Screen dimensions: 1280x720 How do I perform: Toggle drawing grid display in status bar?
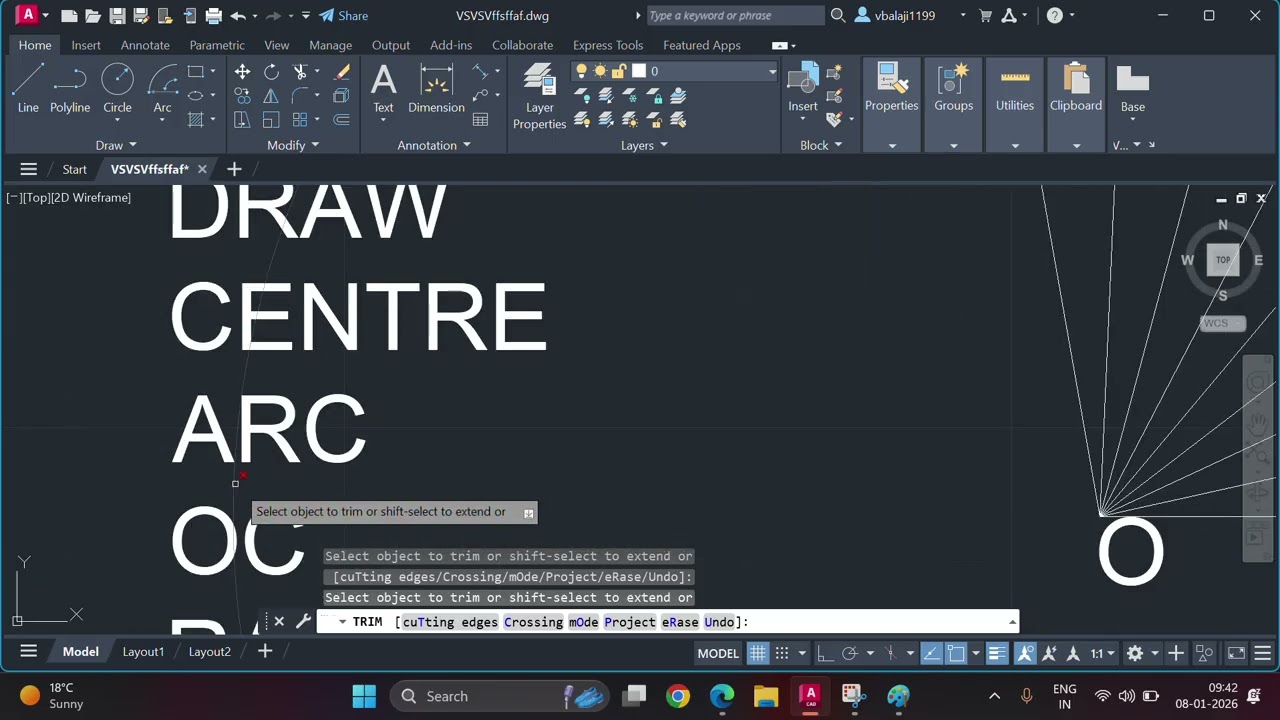758,653
